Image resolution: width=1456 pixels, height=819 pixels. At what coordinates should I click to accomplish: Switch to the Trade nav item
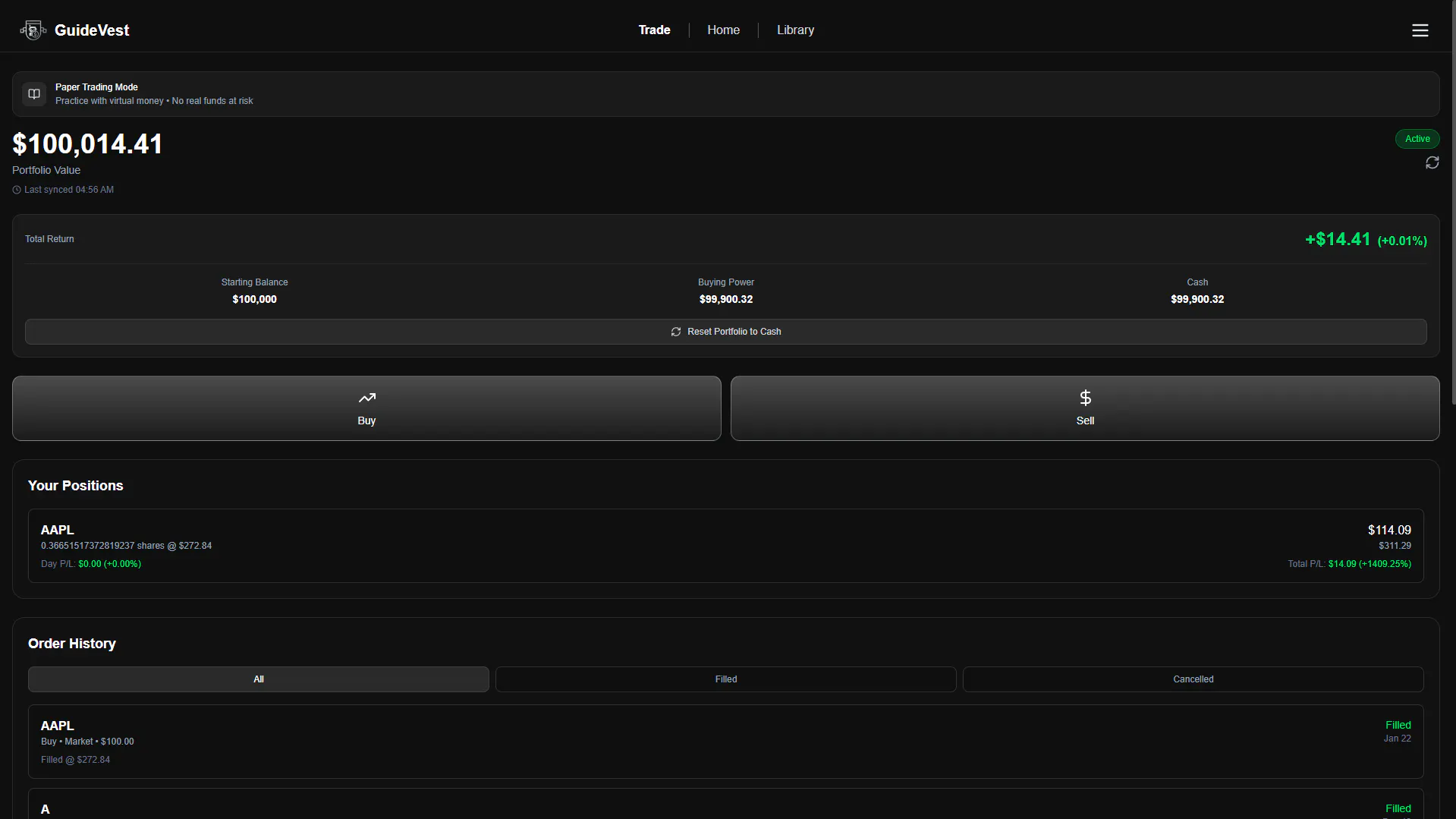point(654,30)
